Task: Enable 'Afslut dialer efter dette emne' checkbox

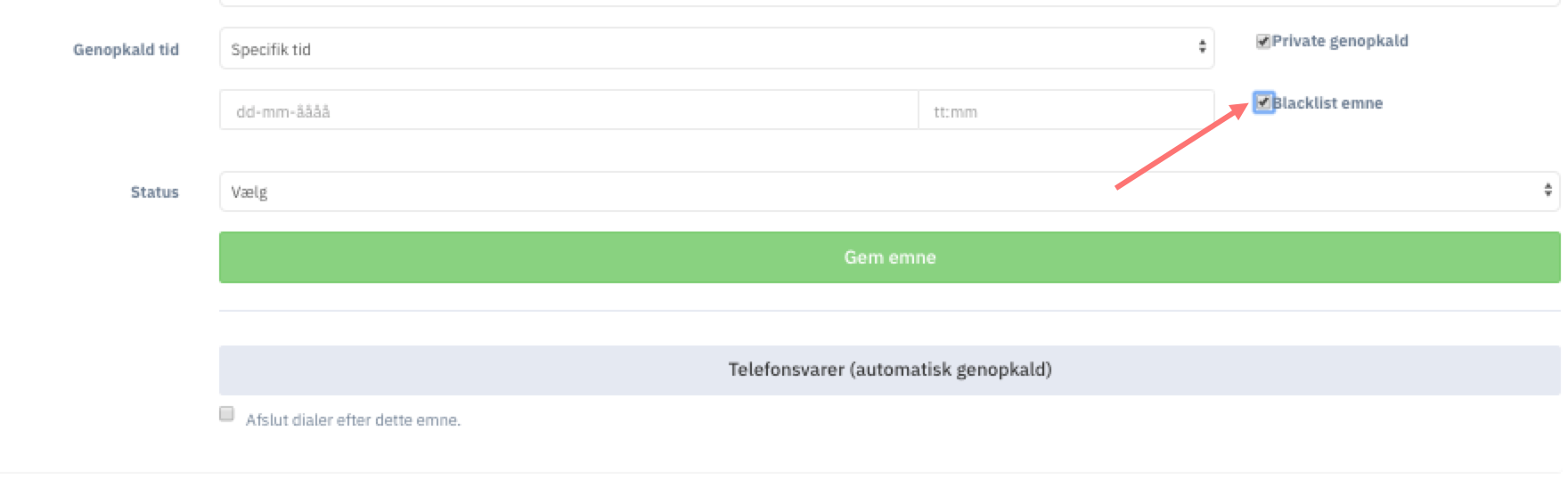Action: (226, 413)
